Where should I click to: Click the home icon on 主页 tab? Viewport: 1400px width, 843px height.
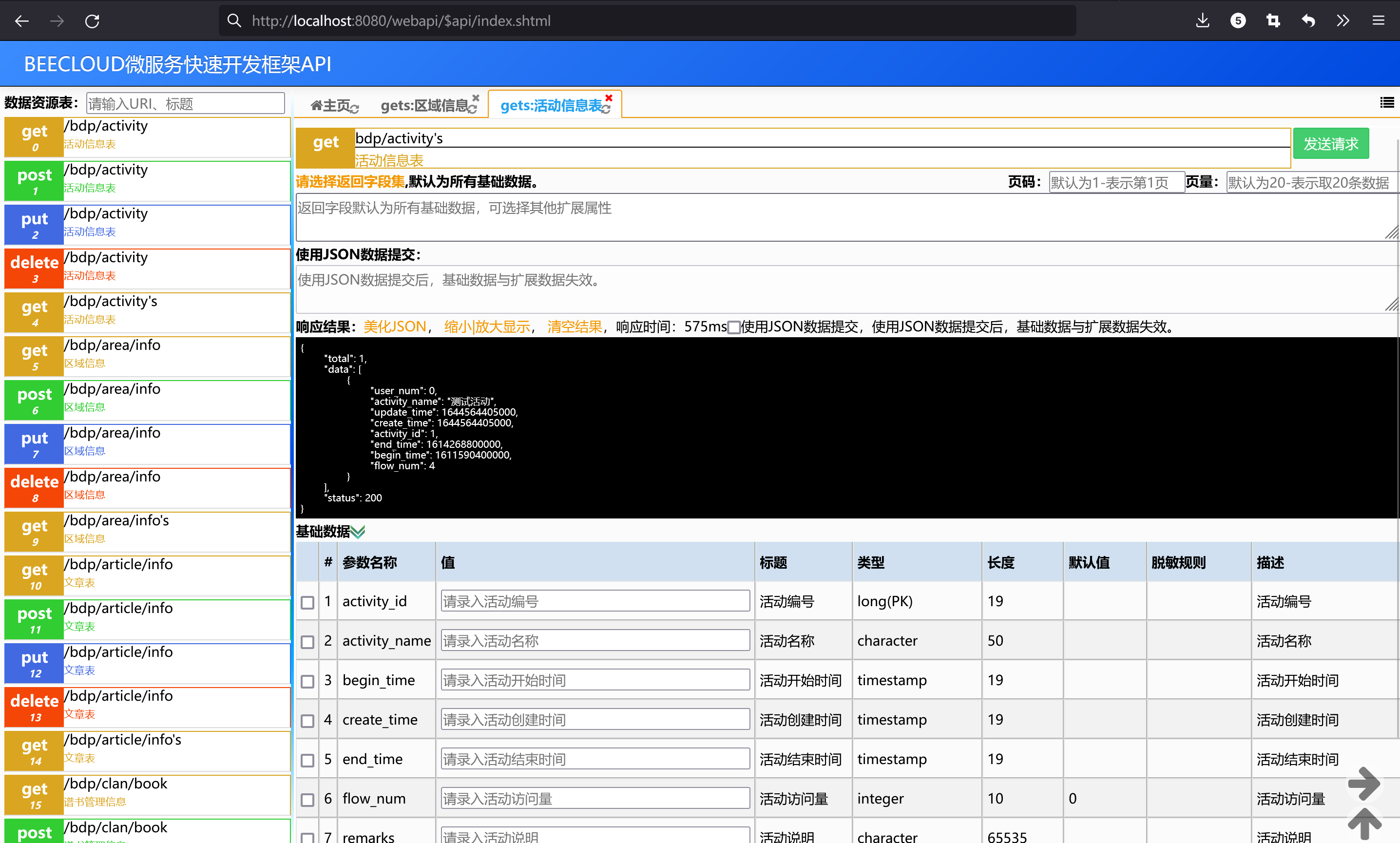pyautogui.click(x=316, y=105)
